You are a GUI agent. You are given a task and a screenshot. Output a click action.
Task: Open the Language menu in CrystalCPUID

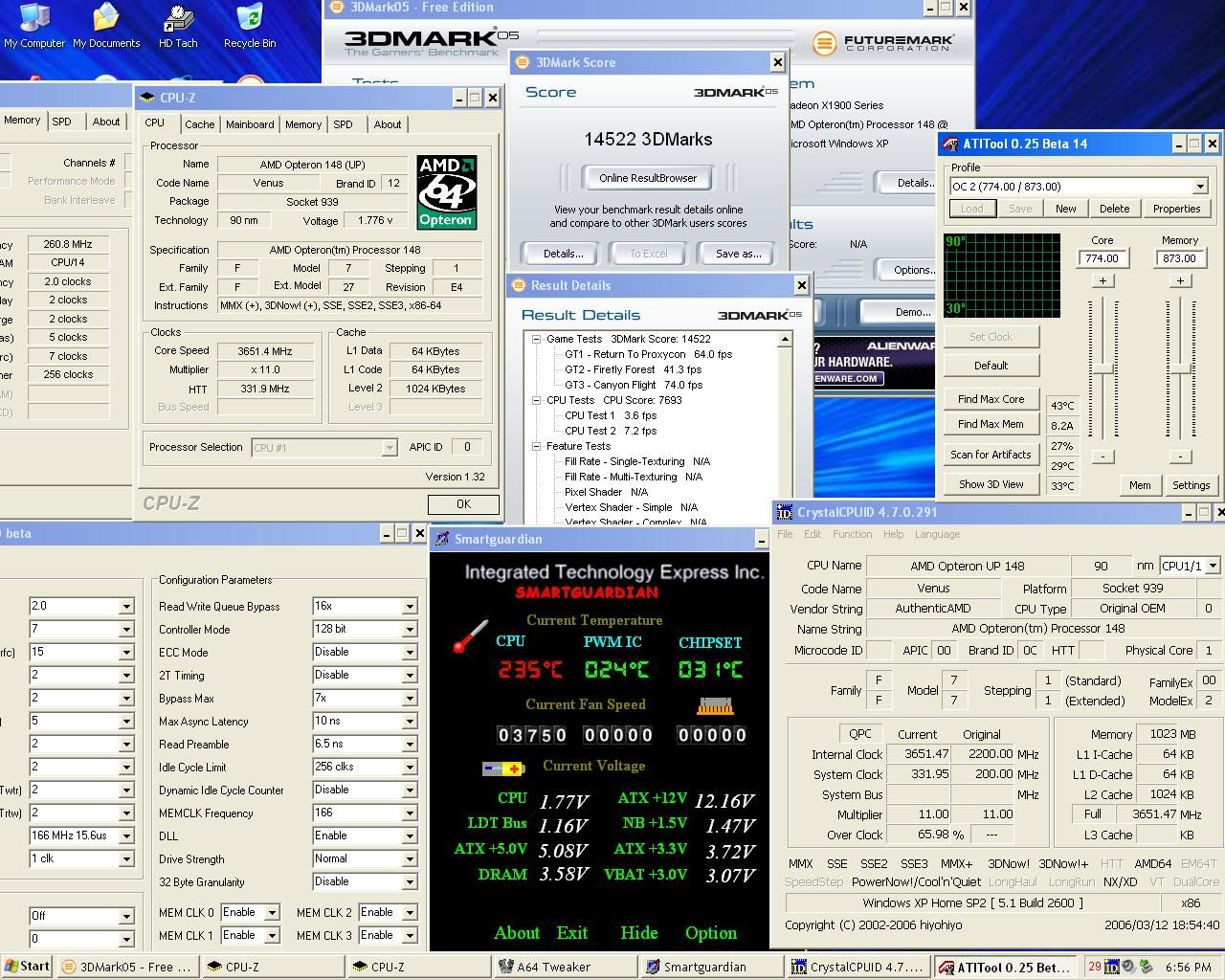tap(937, 534)
